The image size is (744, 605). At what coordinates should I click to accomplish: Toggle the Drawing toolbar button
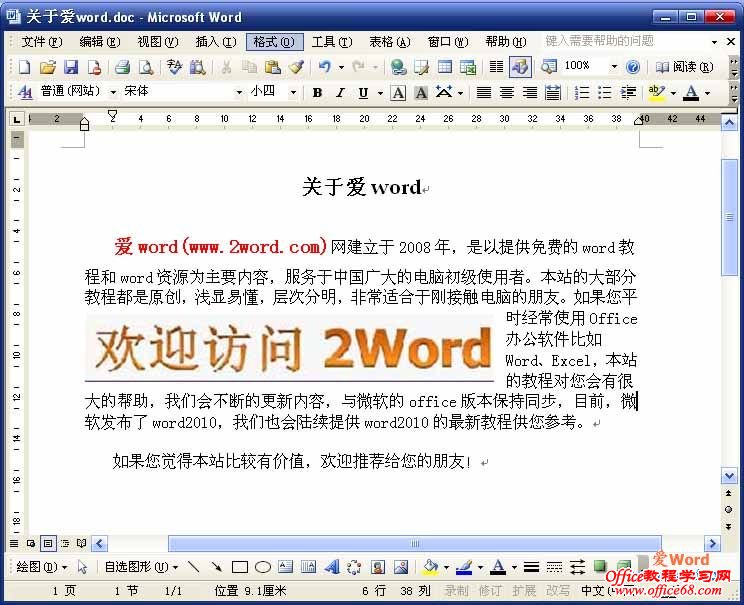(520, 67)
